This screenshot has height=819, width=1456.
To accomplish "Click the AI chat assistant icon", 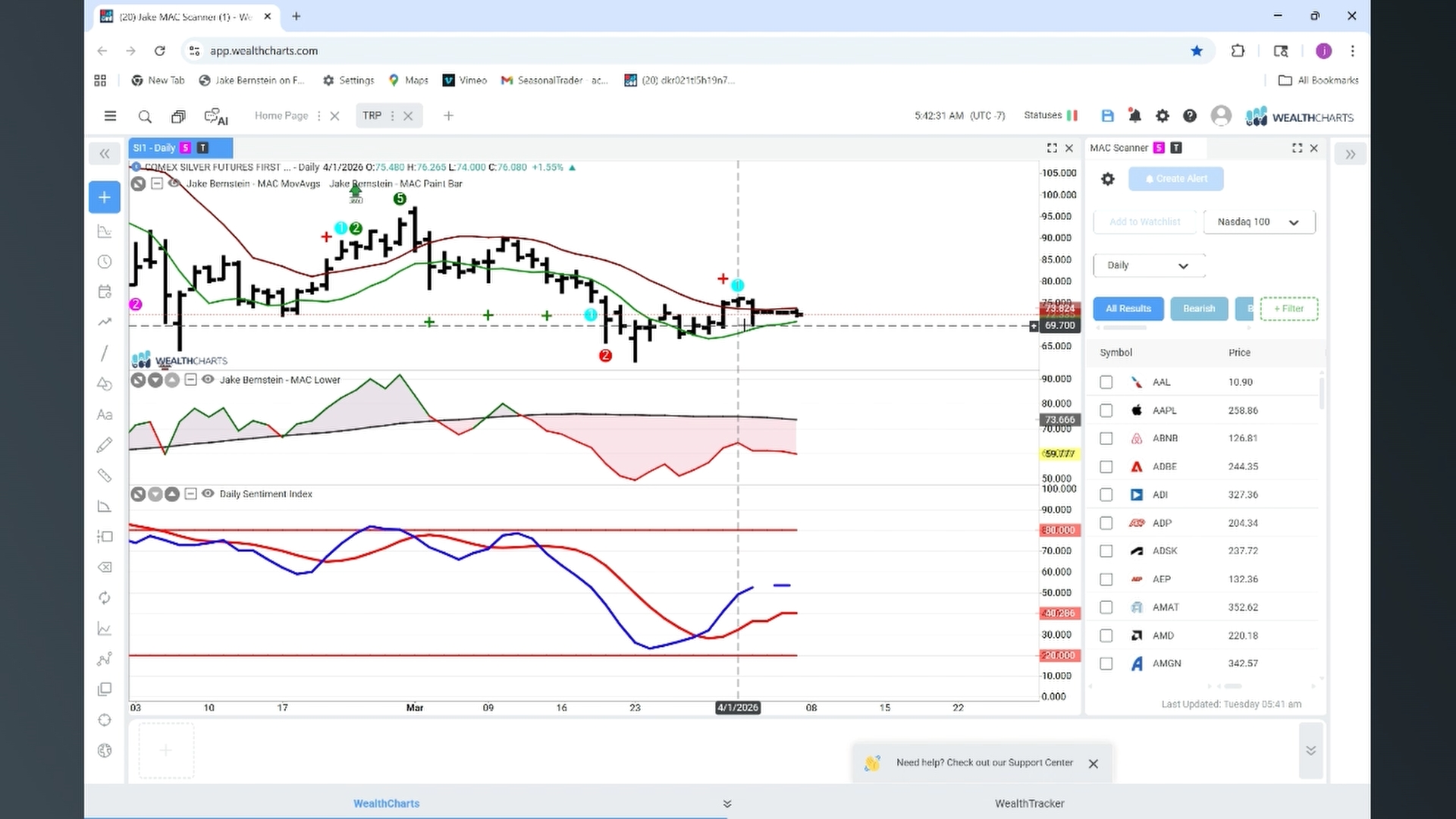I will click(216, 116).
